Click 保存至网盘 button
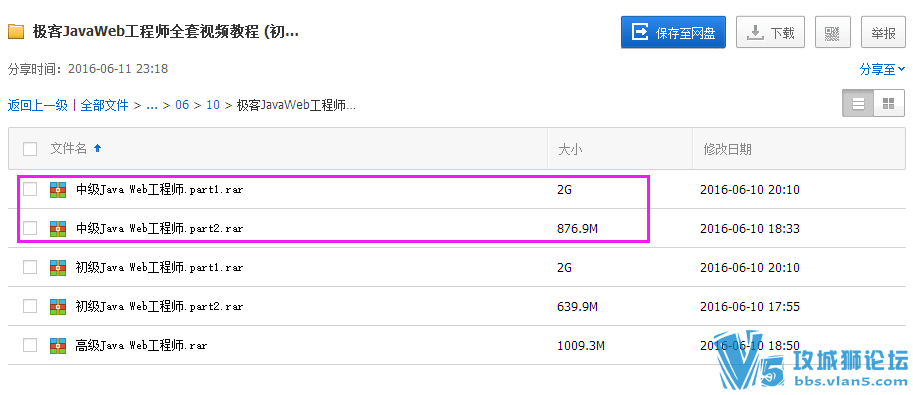 673,32
